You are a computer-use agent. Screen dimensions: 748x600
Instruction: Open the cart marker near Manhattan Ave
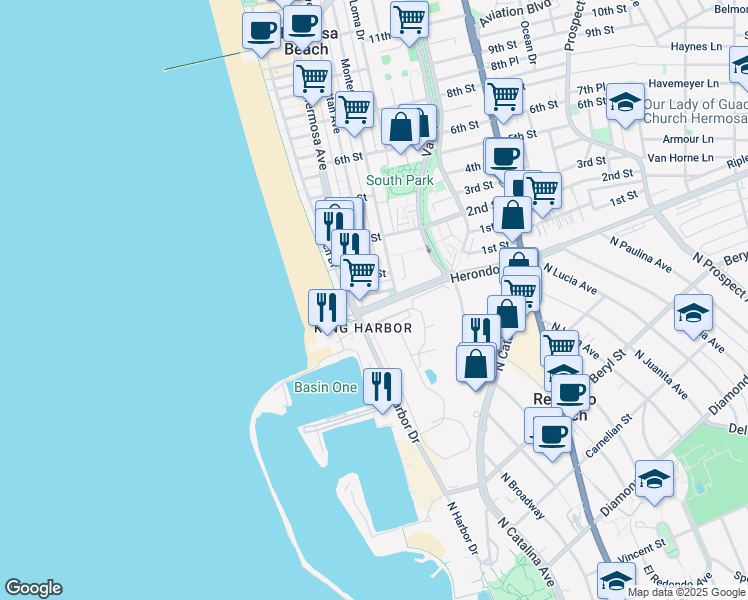pos(354,112)
